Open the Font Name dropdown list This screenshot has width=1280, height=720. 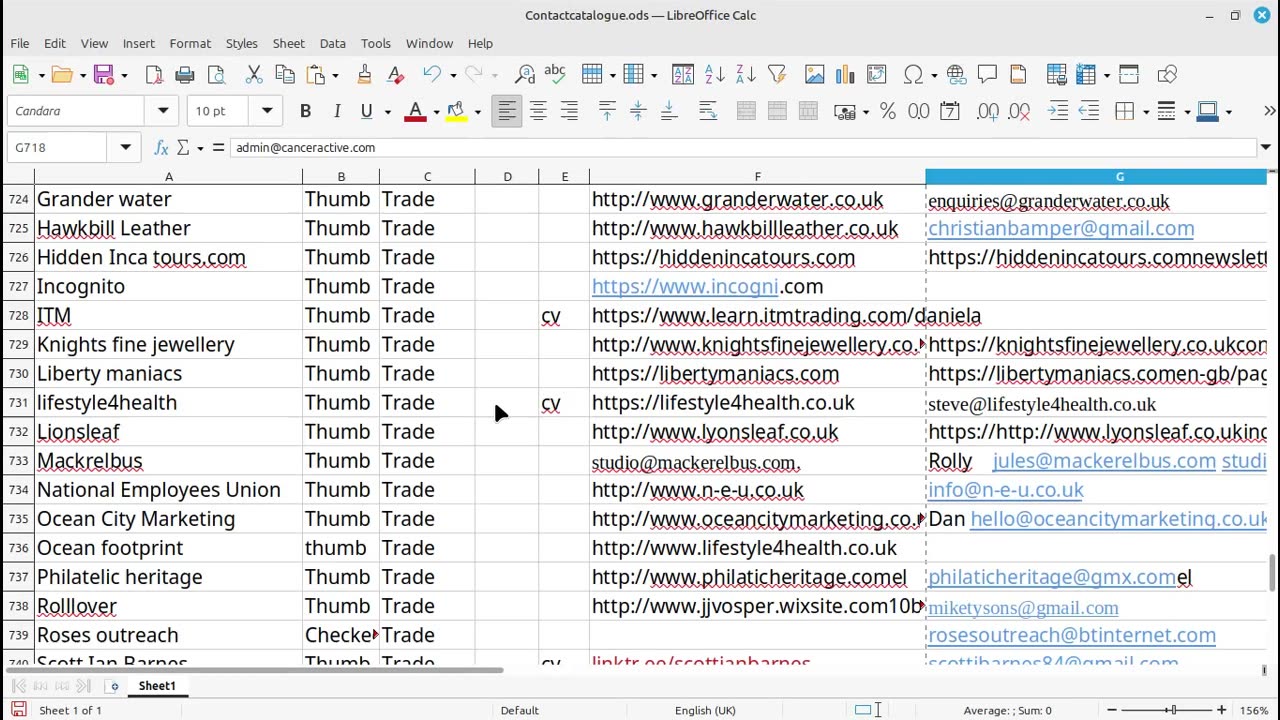(x=163, y=111)
